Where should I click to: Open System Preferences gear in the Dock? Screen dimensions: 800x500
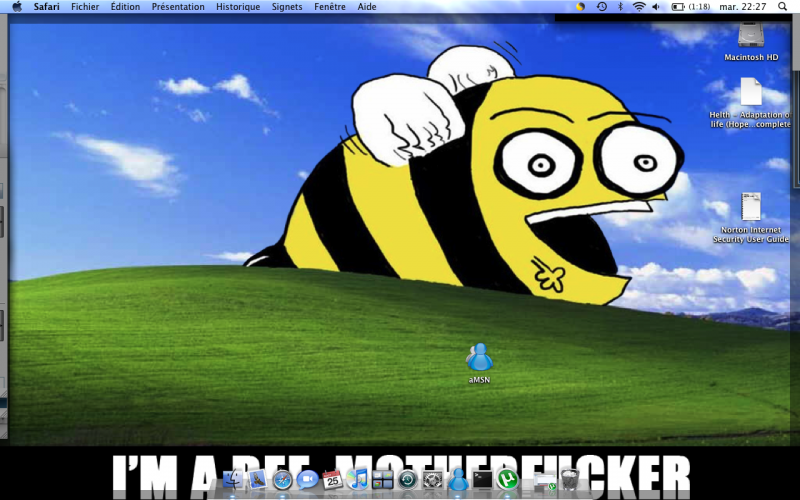tap(433, 480)
